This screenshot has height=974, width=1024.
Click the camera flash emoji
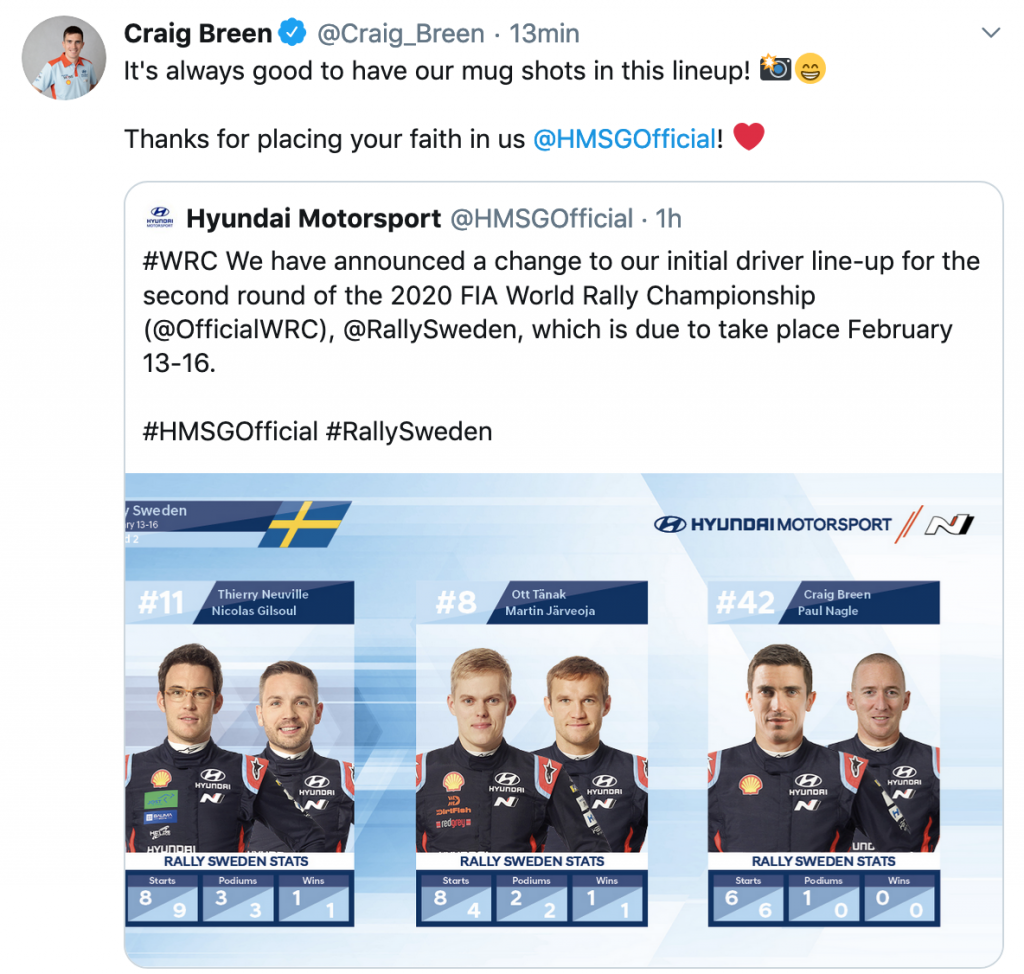tap(775, 69)
